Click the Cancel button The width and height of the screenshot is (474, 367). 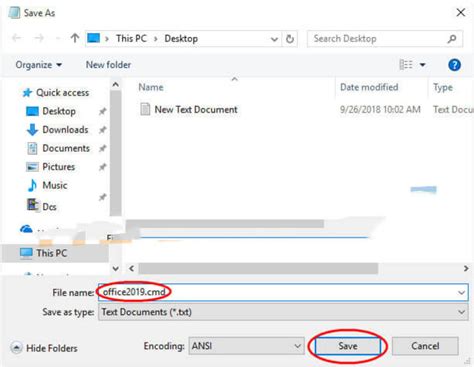pyautogui.click(x=425, y=346)
